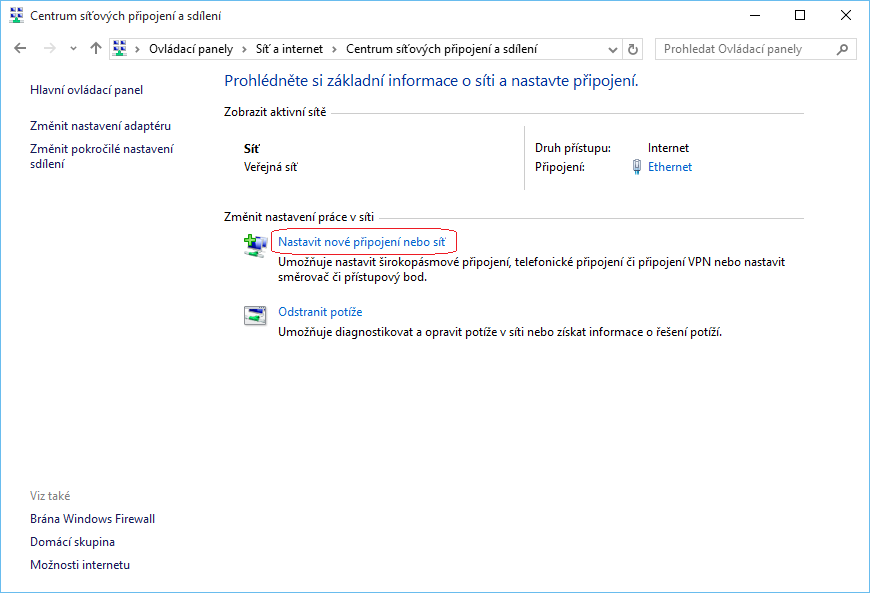The width and height of the screenshot is (870, 593).
Task: Click the search magnifier icon
Action: [x=846, y=48]
